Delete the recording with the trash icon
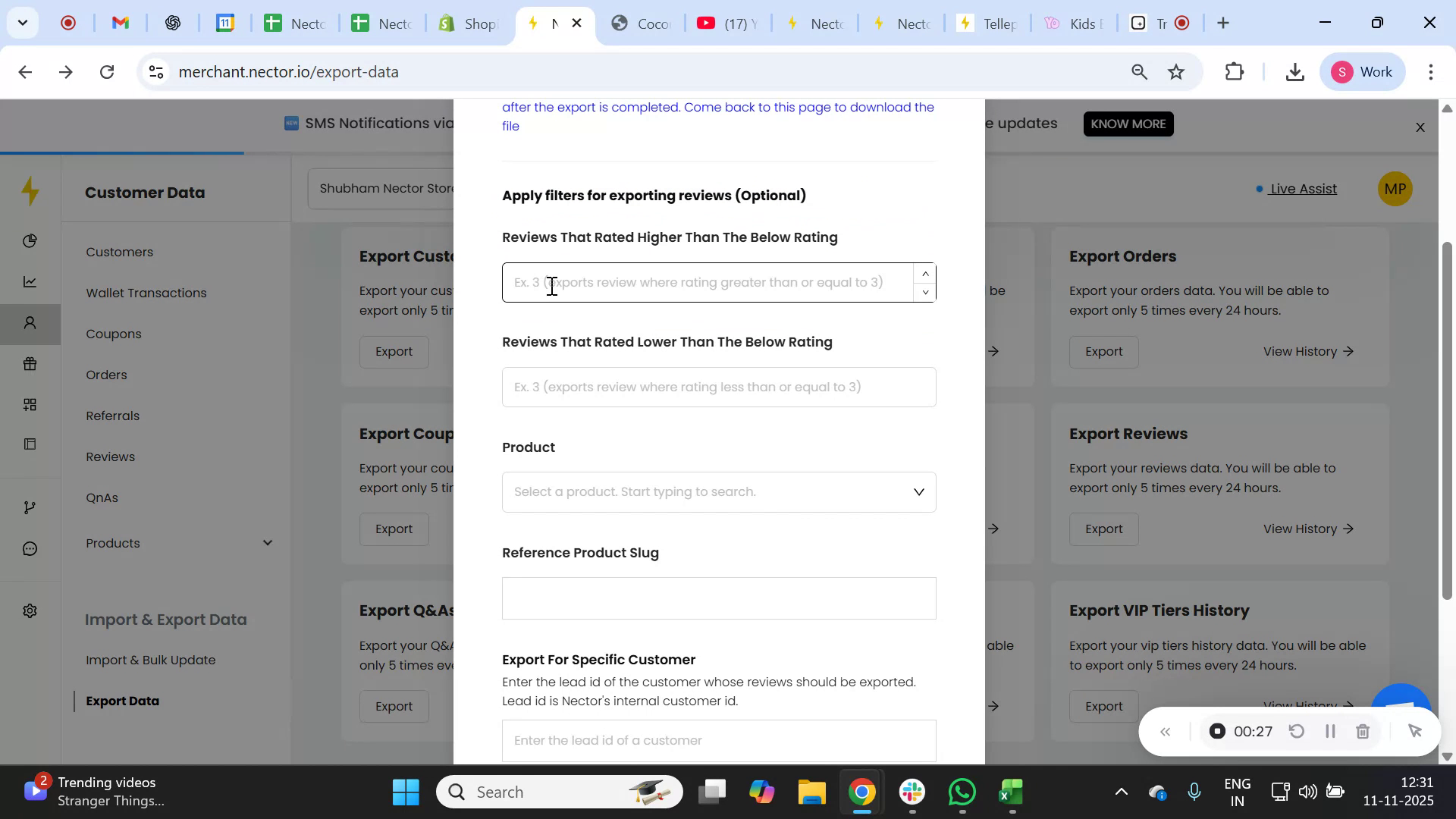The image size is (1456, 819). [1363, 731]
